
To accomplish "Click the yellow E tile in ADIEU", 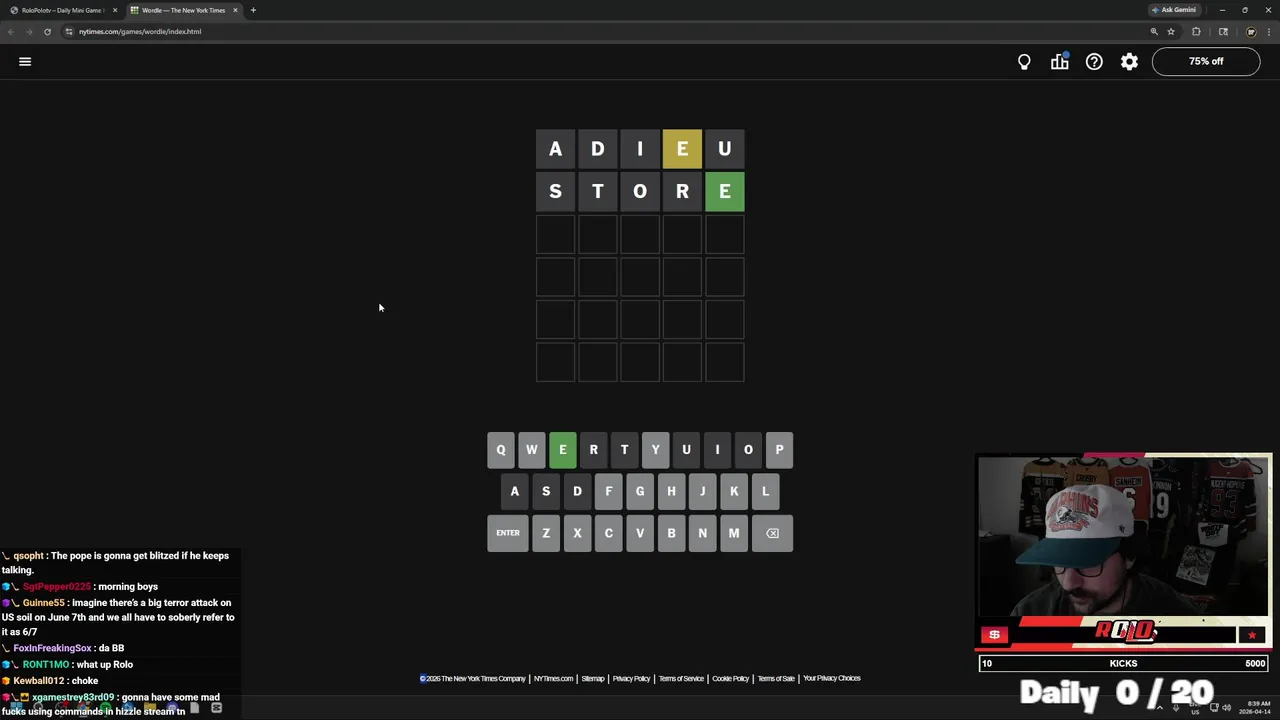I will click(x=682, y=149).
